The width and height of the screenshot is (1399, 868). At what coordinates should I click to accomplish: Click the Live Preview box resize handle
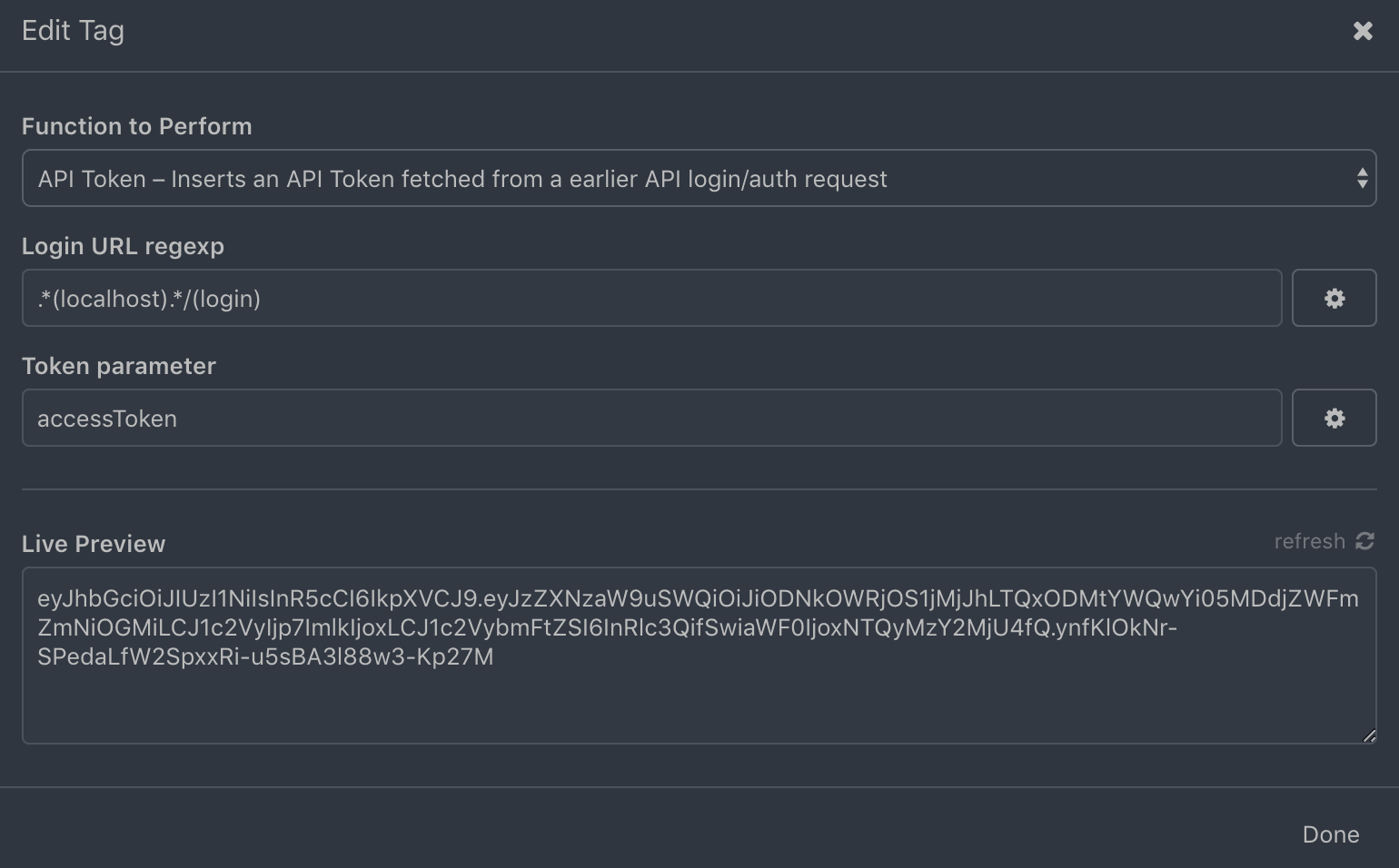tap(1368, 736)
